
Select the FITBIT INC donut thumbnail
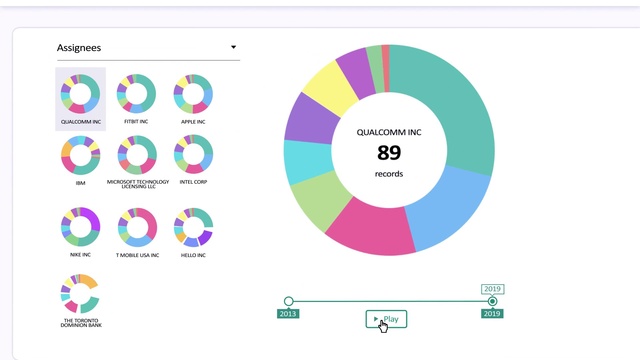[x=136, y=93]
